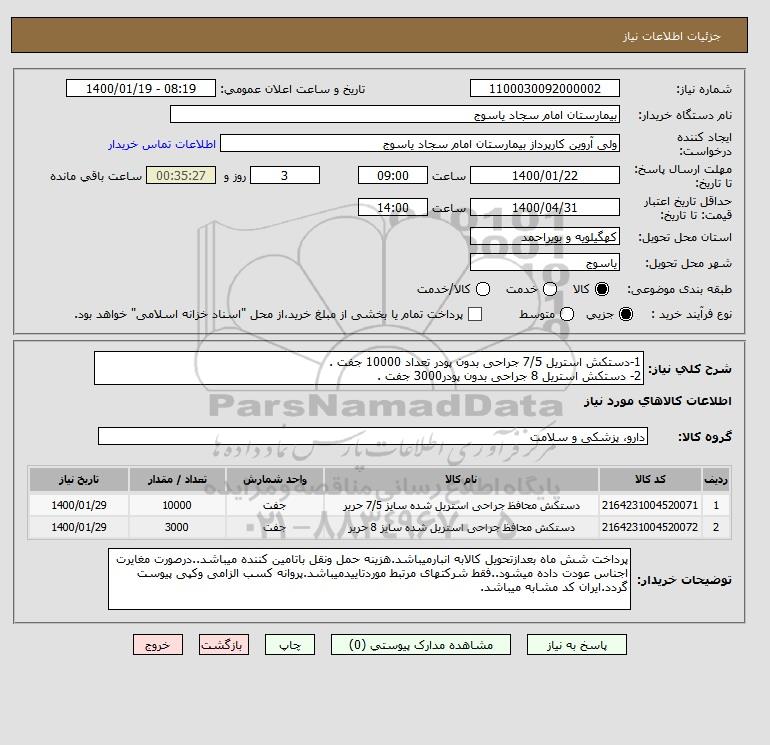
Task: Select the متوسط purchase type radio
Action: click(x=567, y=314)
